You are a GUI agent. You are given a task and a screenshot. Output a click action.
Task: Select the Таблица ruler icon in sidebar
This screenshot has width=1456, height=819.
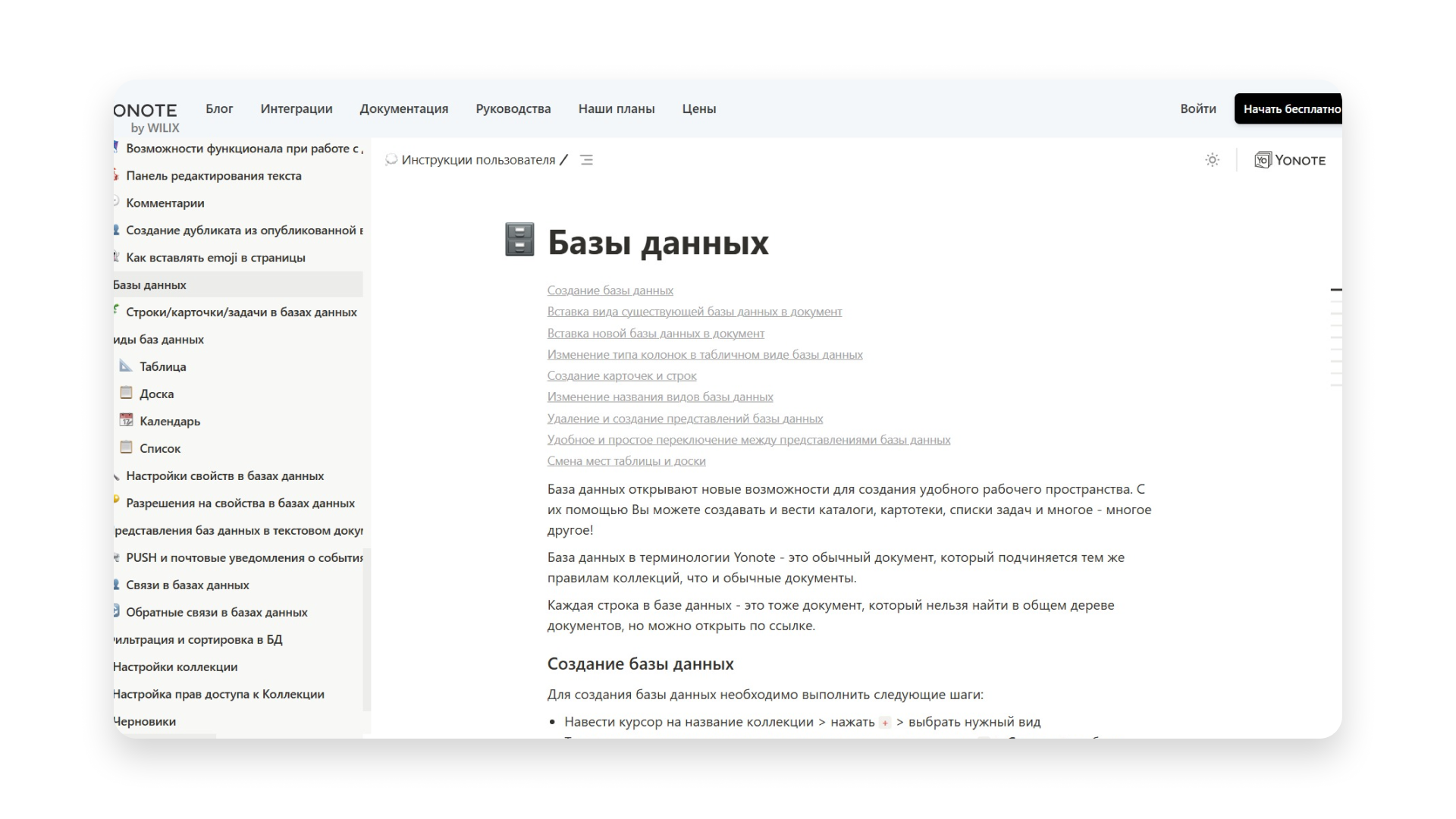(126, 366)
